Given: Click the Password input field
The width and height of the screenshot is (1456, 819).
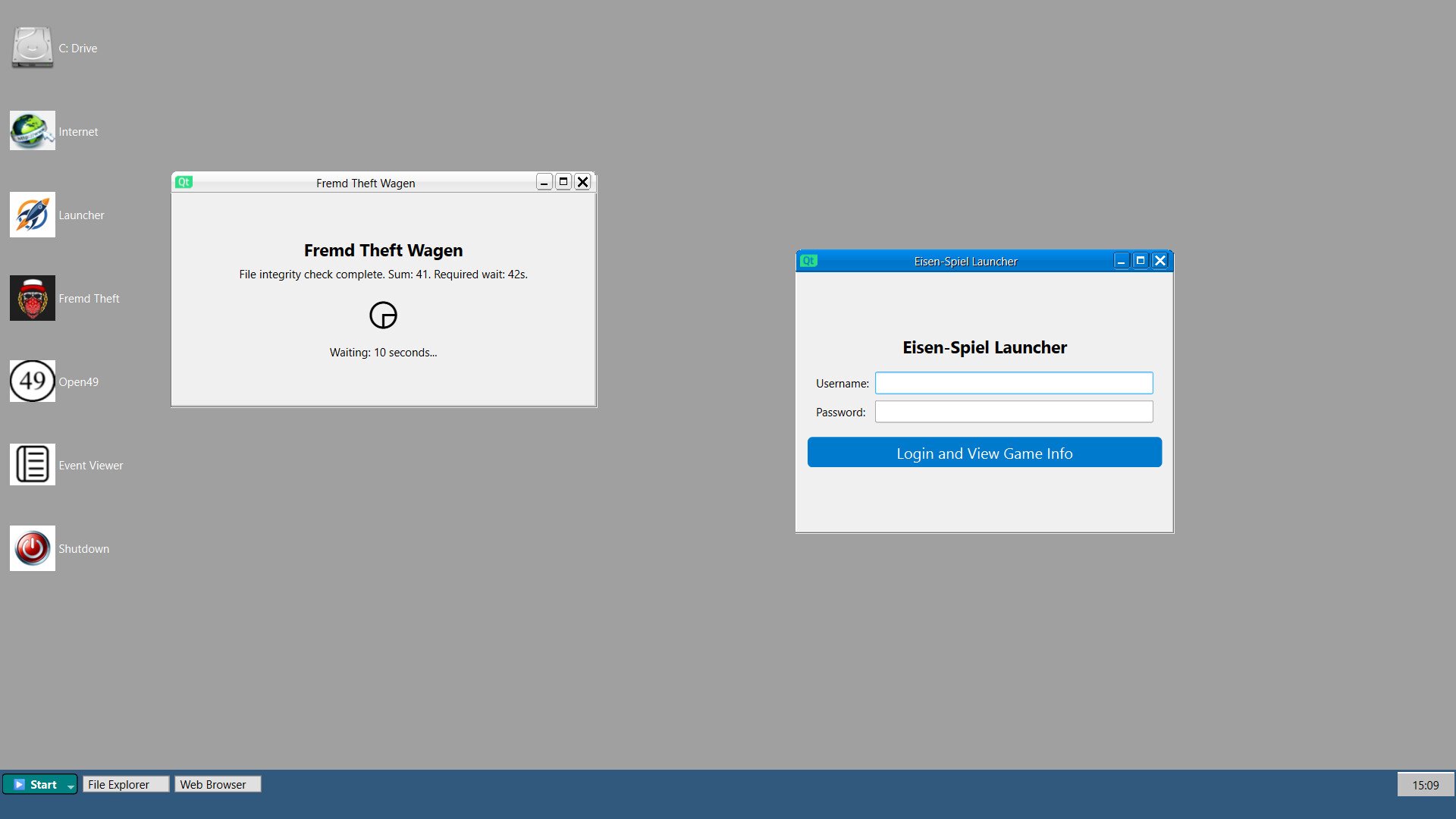Looking at the screenshot, I should point(1014,412).
